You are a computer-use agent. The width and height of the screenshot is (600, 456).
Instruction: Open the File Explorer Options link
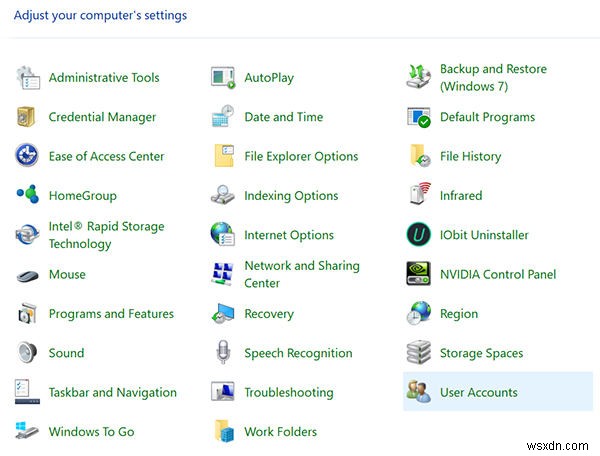pos(302,156)
